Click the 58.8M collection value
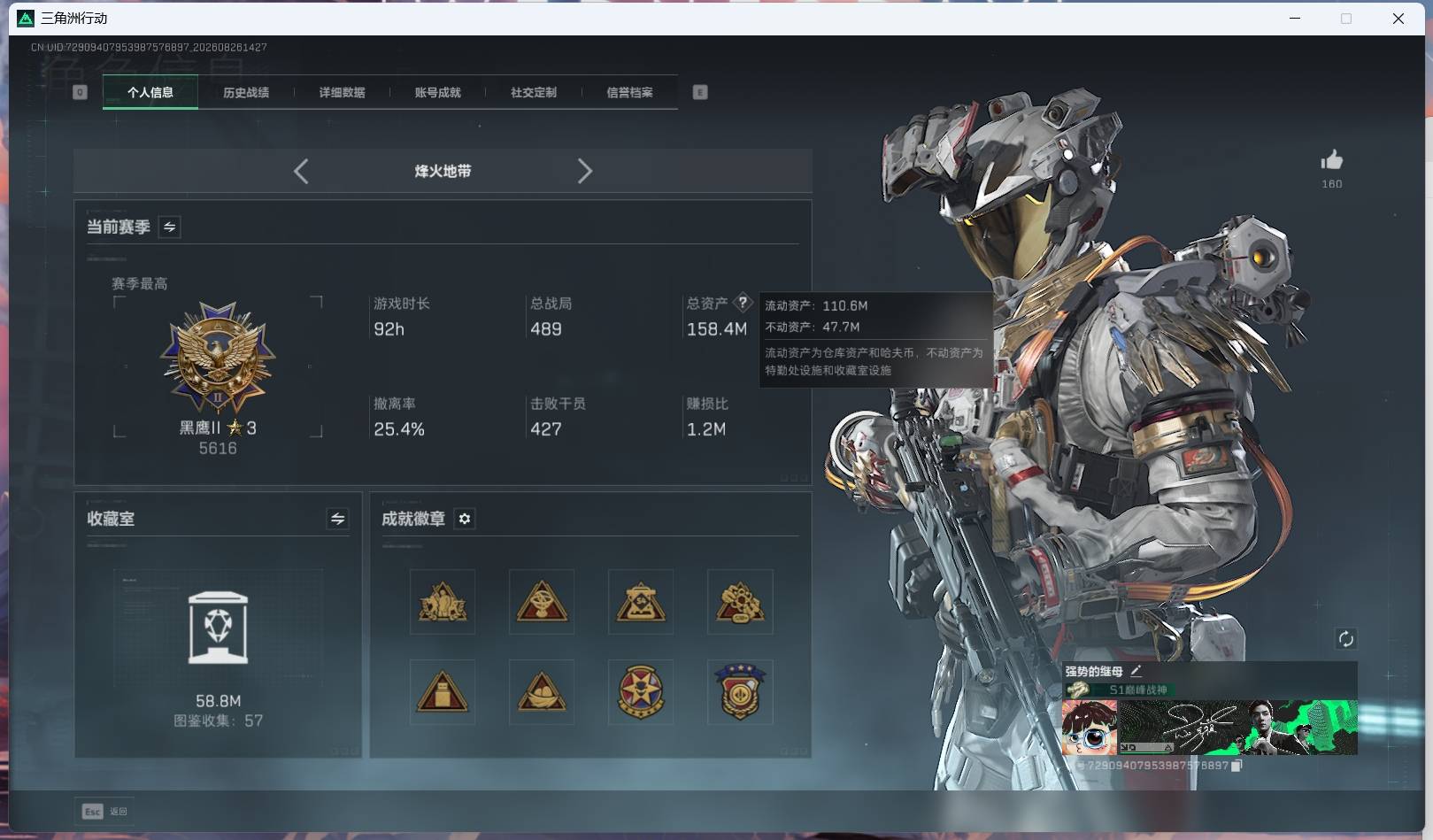 point(218,701)
